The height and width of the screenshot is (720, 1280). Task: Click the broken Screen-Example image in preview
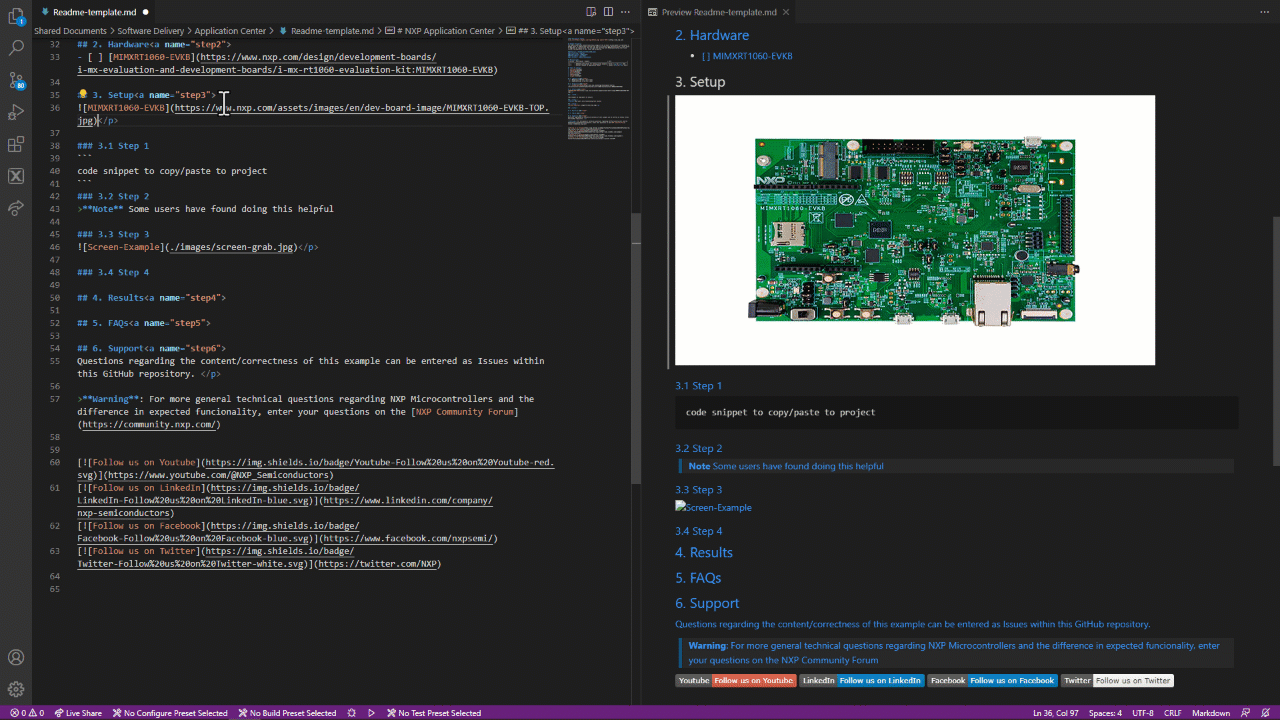point(713,507)
